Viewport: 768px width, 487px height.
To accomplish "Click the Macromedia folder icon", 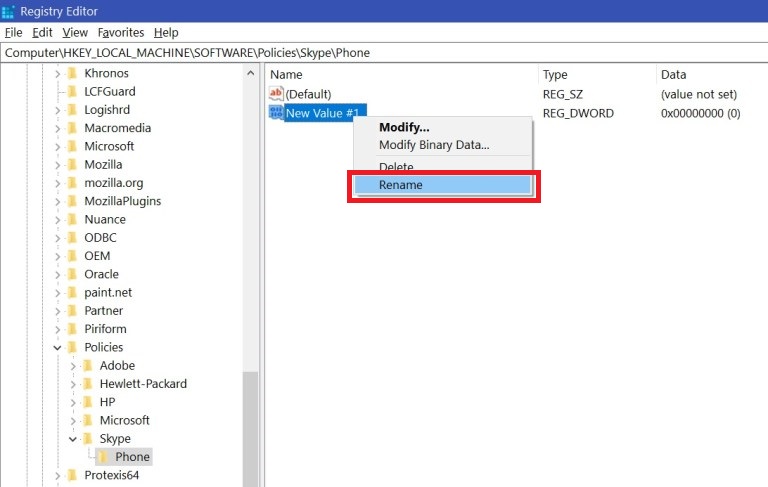I will point(72,128).
